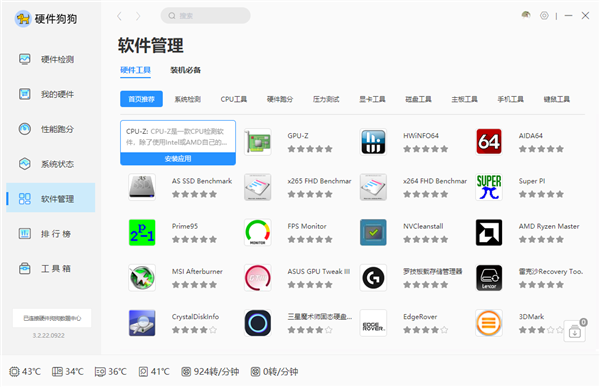Open the FPS Monitor icon
Viewport: 600px width, 387px height.
tap(258, 232)
